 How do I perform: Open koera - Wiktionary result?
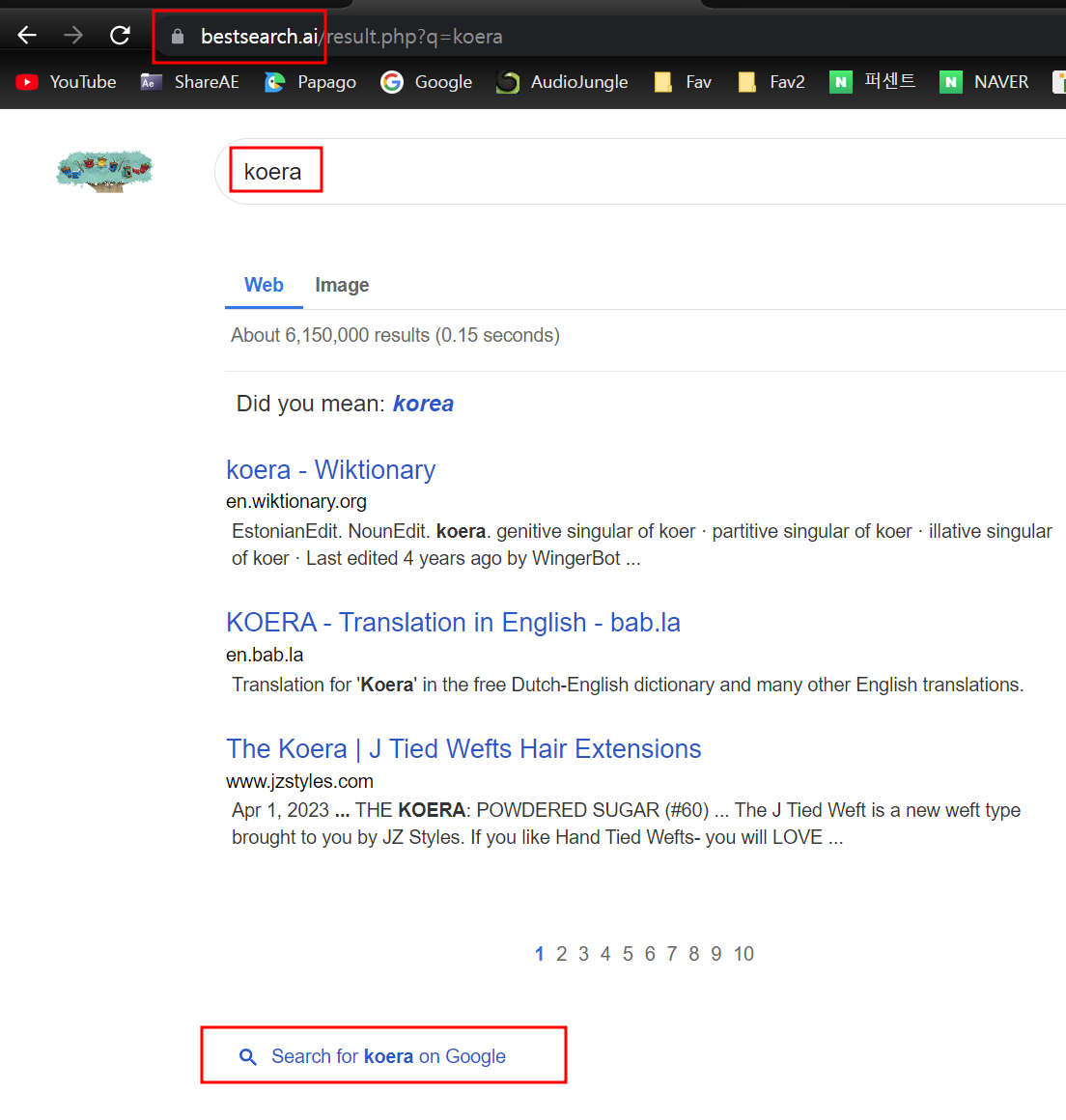coord(331,470)
